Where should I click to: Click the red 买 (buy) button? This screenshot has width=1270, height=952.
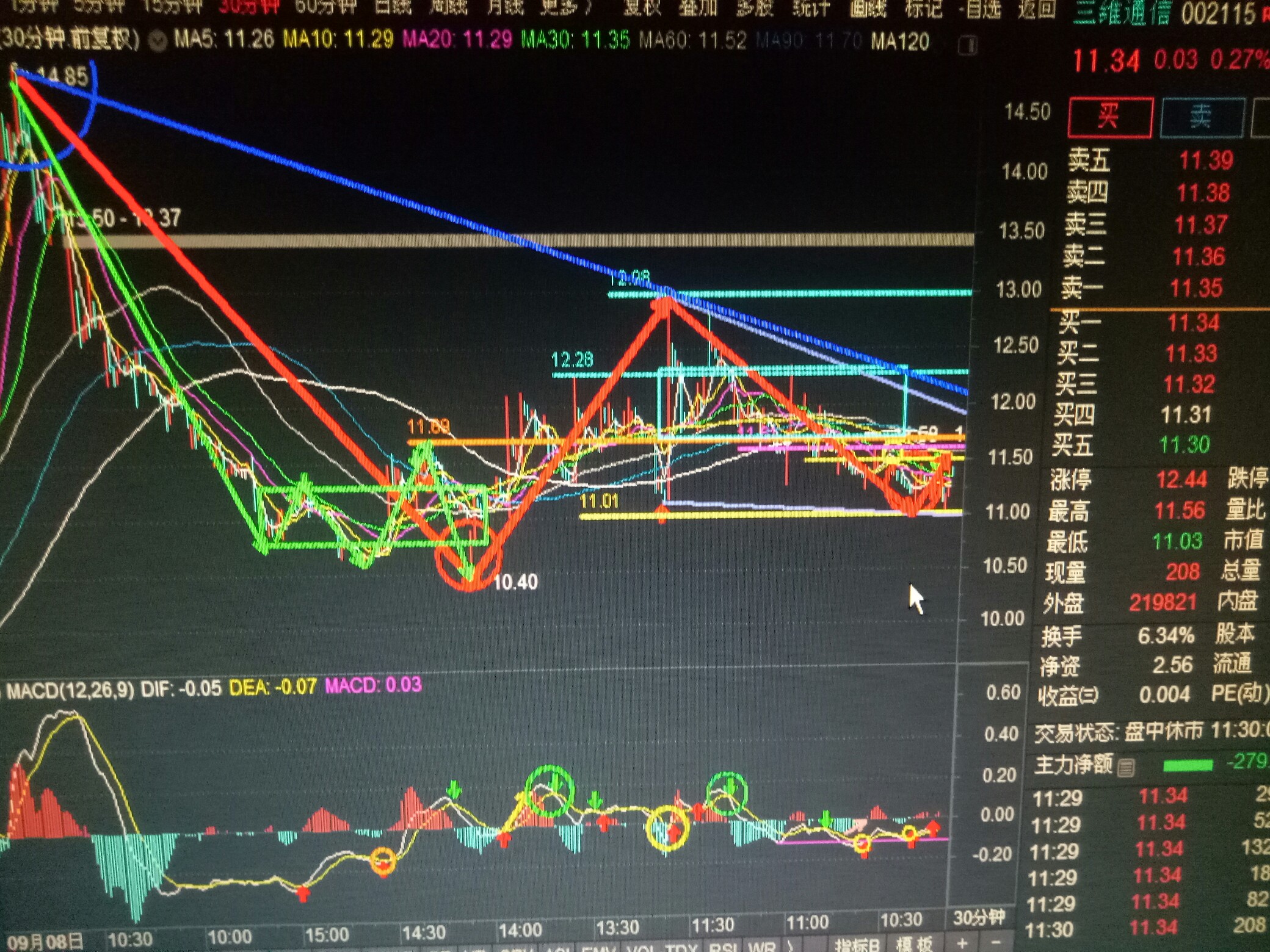1109,117
